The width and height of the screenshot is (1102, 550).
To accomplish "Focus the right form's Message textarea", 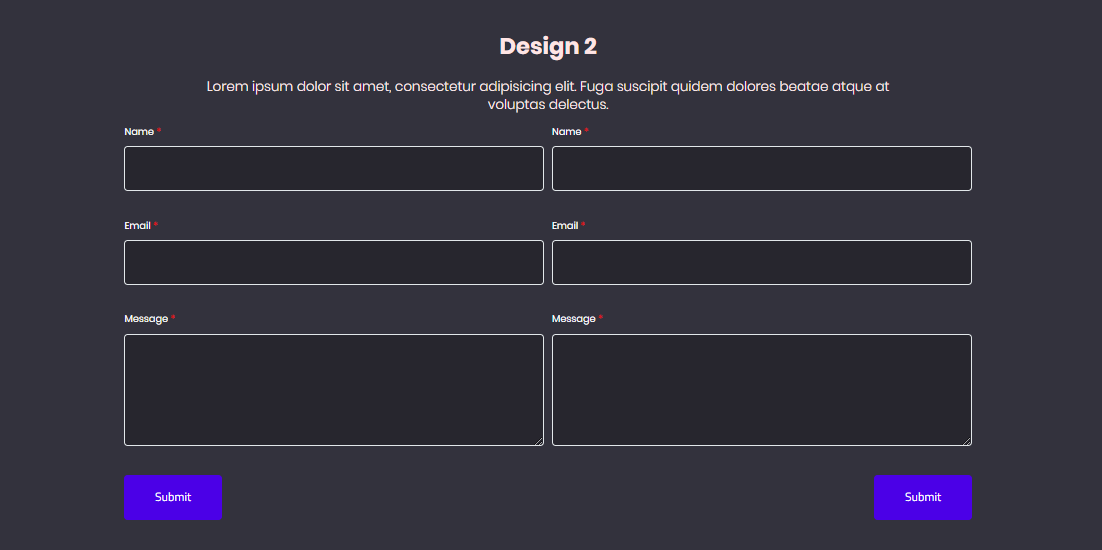I will coord(761,389).
